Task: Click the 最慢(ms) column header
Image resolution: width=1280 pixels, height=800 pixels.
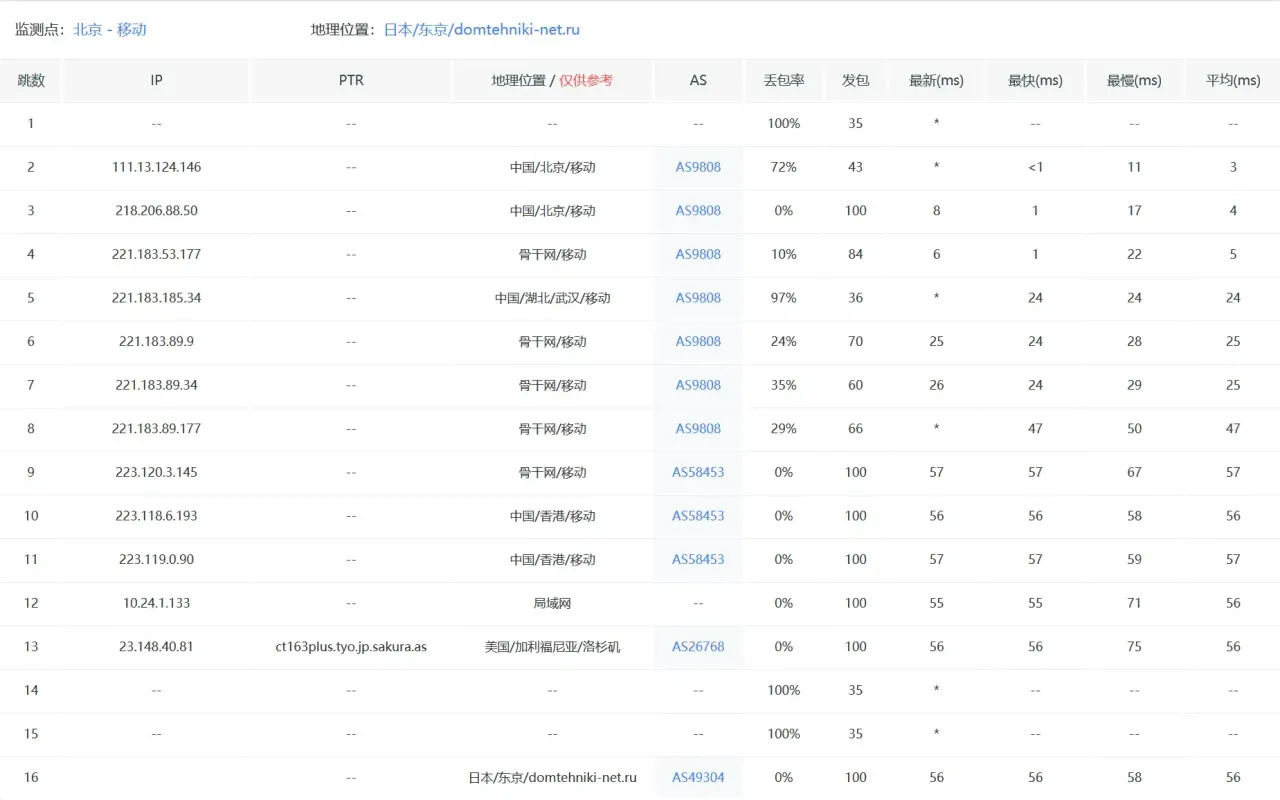Action: pyautogui.click(x=1134, y=80)
